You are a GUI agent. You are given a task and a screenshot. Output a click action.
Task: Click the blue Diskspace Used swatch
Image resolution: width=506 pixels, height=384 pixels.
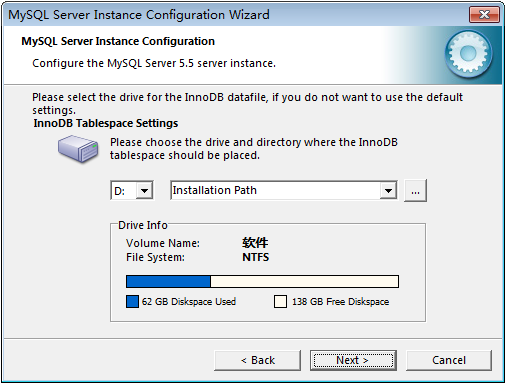132,302
